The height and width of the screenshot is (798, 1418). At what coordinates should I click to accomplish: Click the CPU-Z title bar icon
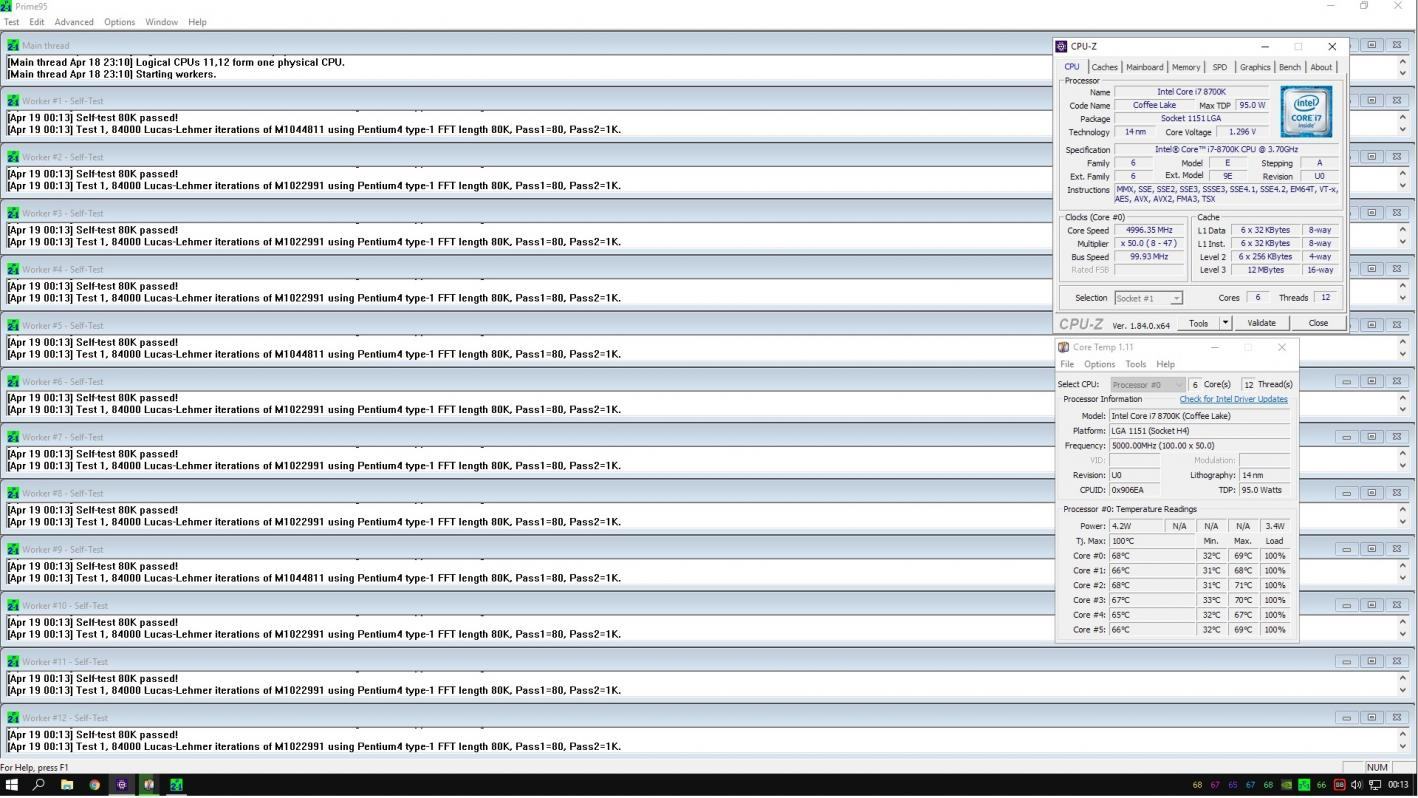pyautogui.click(x=1062, y=46)
